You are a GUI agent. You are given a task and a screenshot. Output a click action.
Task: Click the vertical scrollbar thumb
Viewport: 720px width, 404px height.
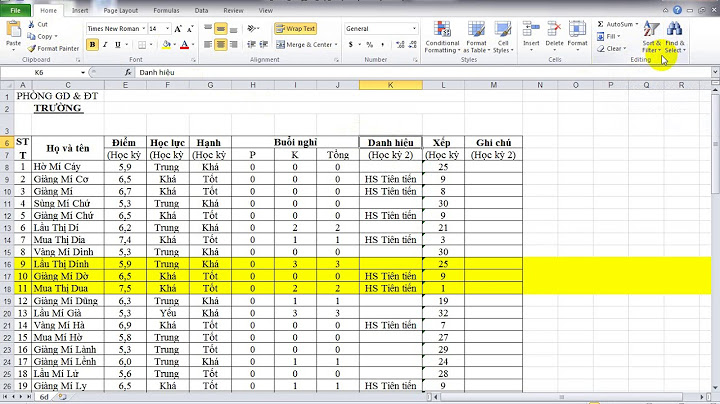[x=715, y=145]
